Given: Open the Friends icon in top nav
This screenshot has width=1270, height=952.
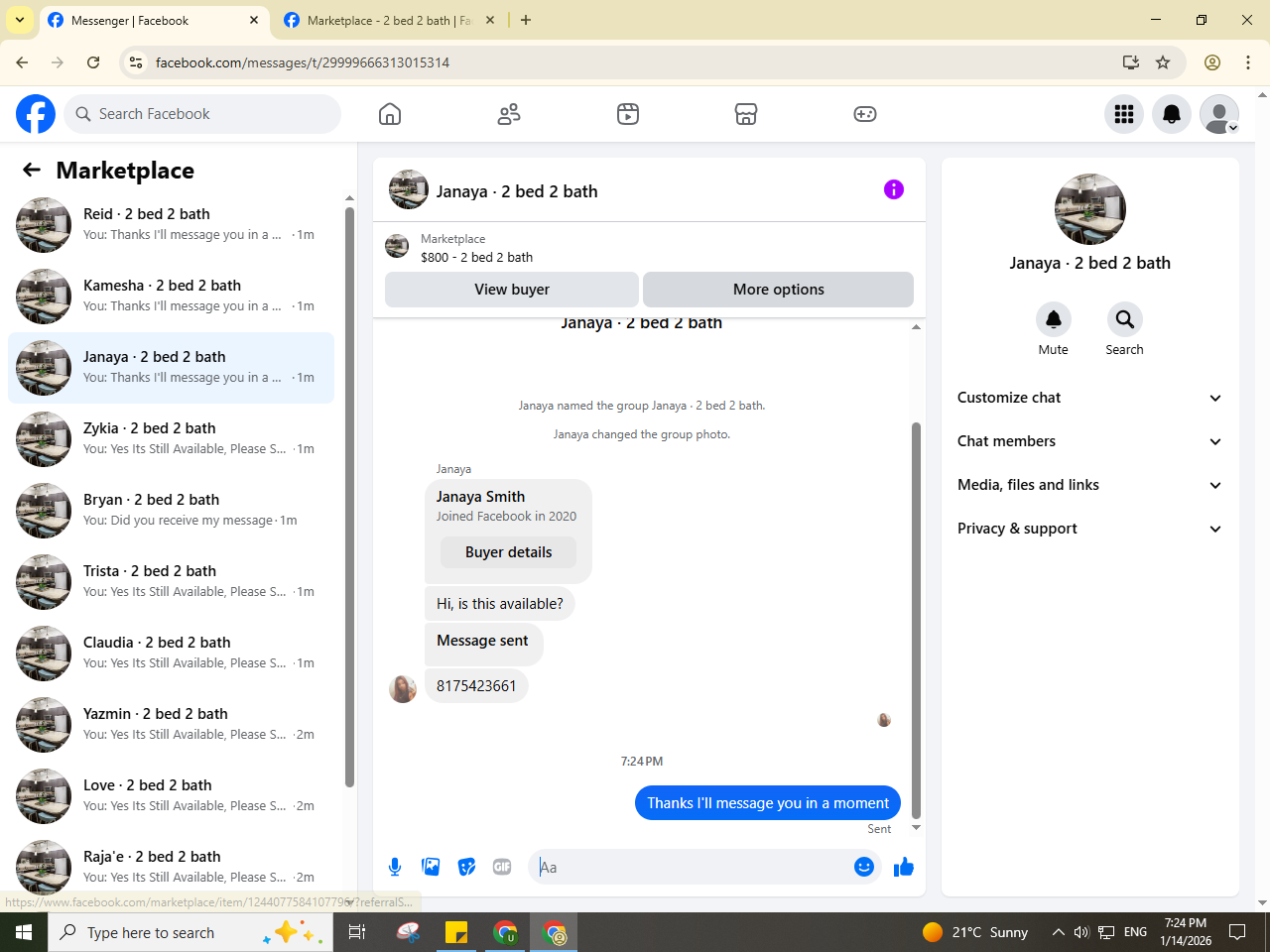Looking at the screenshot, I should (x=509, y=114).
